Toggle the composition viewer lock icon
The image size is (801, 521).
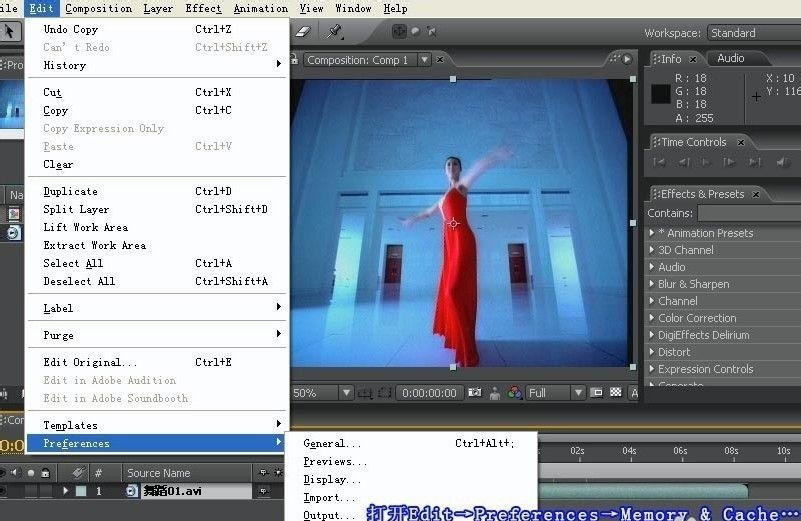pos(296,60)
